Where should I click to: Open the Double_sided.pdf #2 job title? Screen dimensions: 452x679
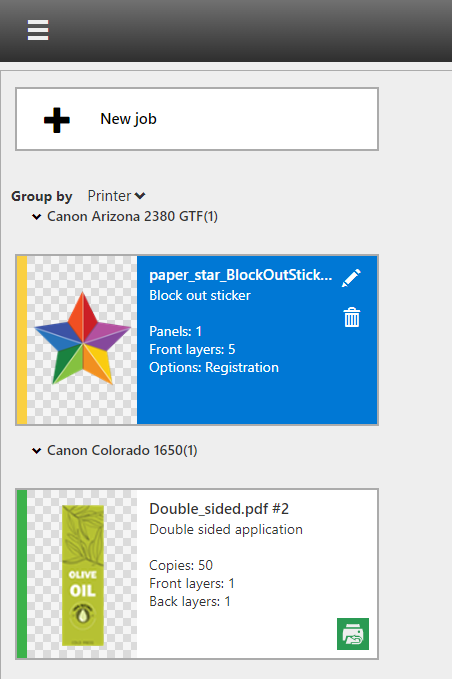point(219,509)
